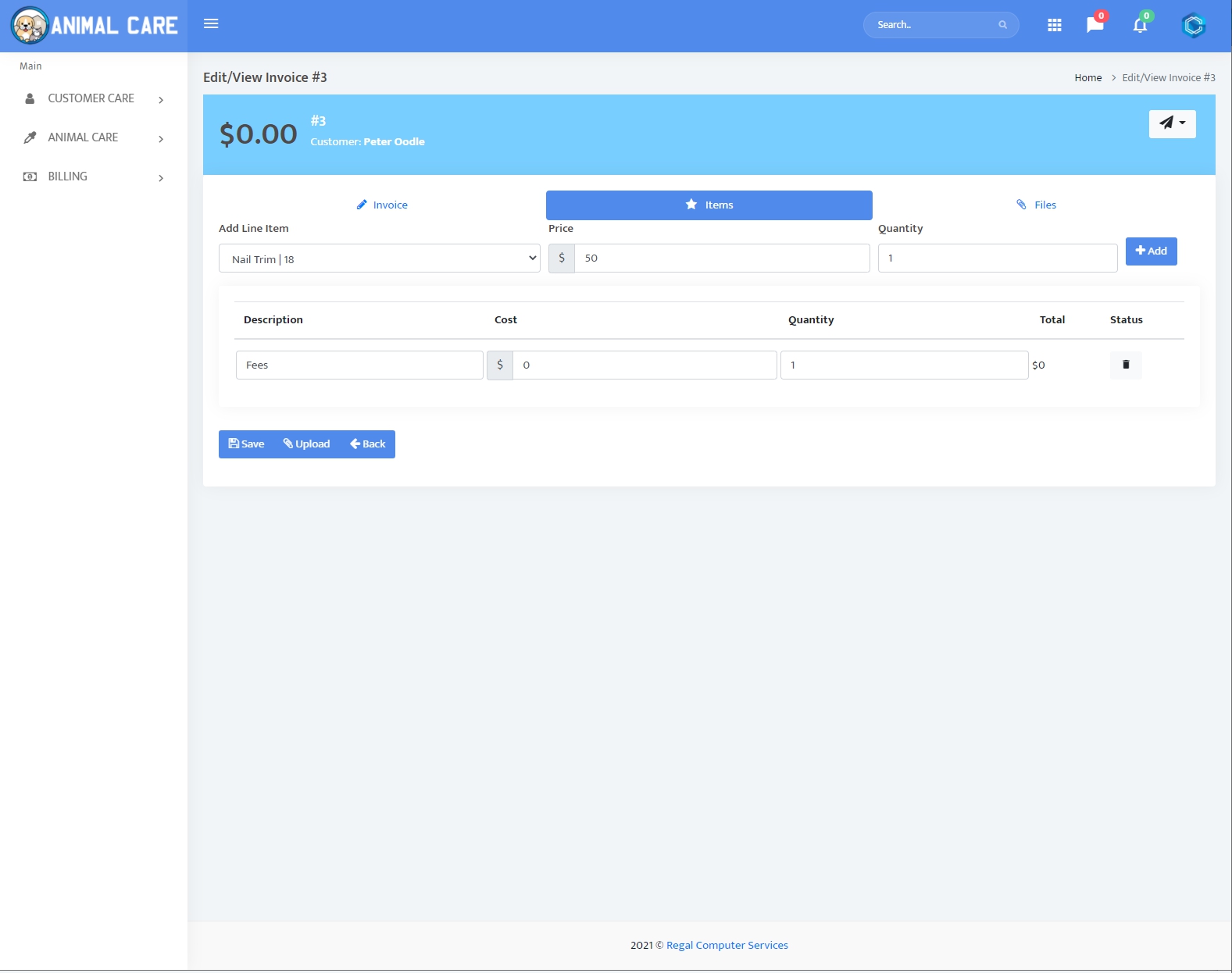Click the Total column header
The image size is (1232, 973).
coord(1052,319)
